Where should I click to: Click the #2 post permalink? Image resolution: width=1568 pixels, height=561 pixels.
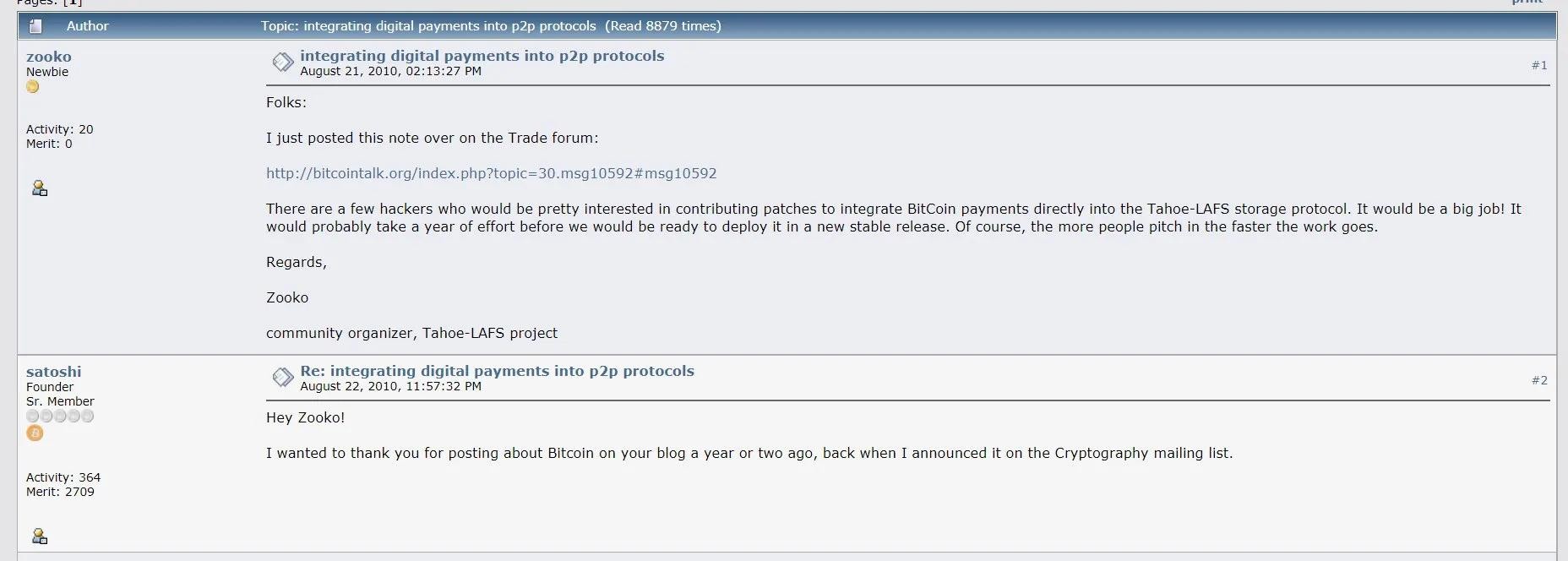tap(1538, 380)
